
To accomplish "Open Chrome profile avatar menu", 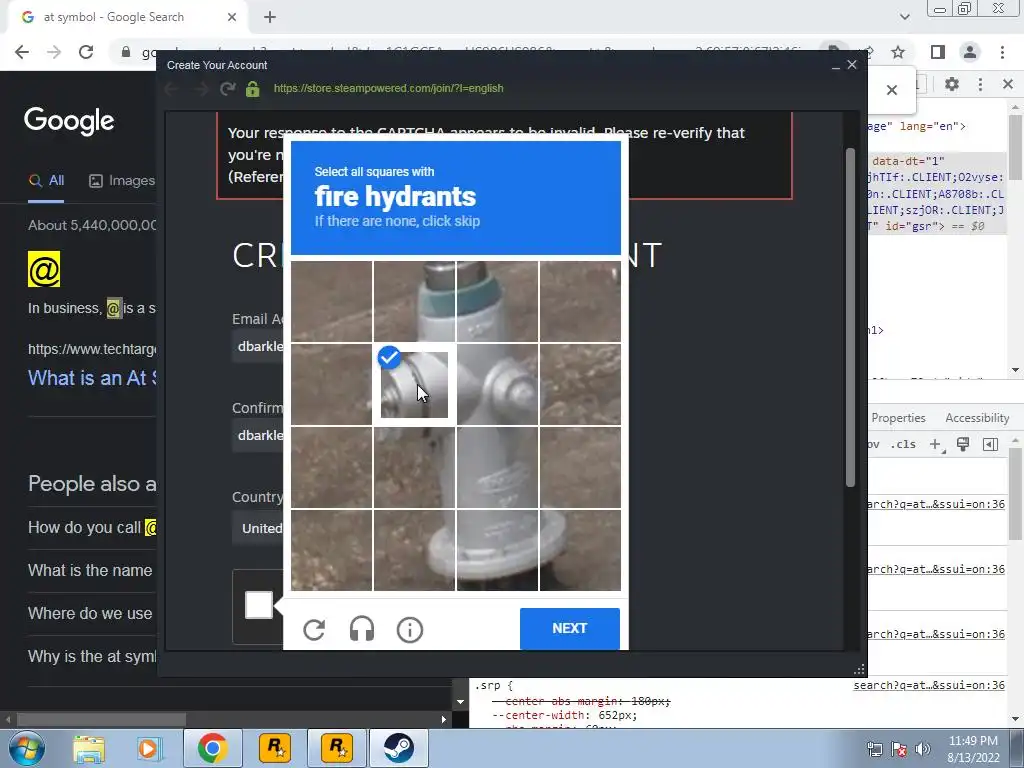I will pos(970,52).
